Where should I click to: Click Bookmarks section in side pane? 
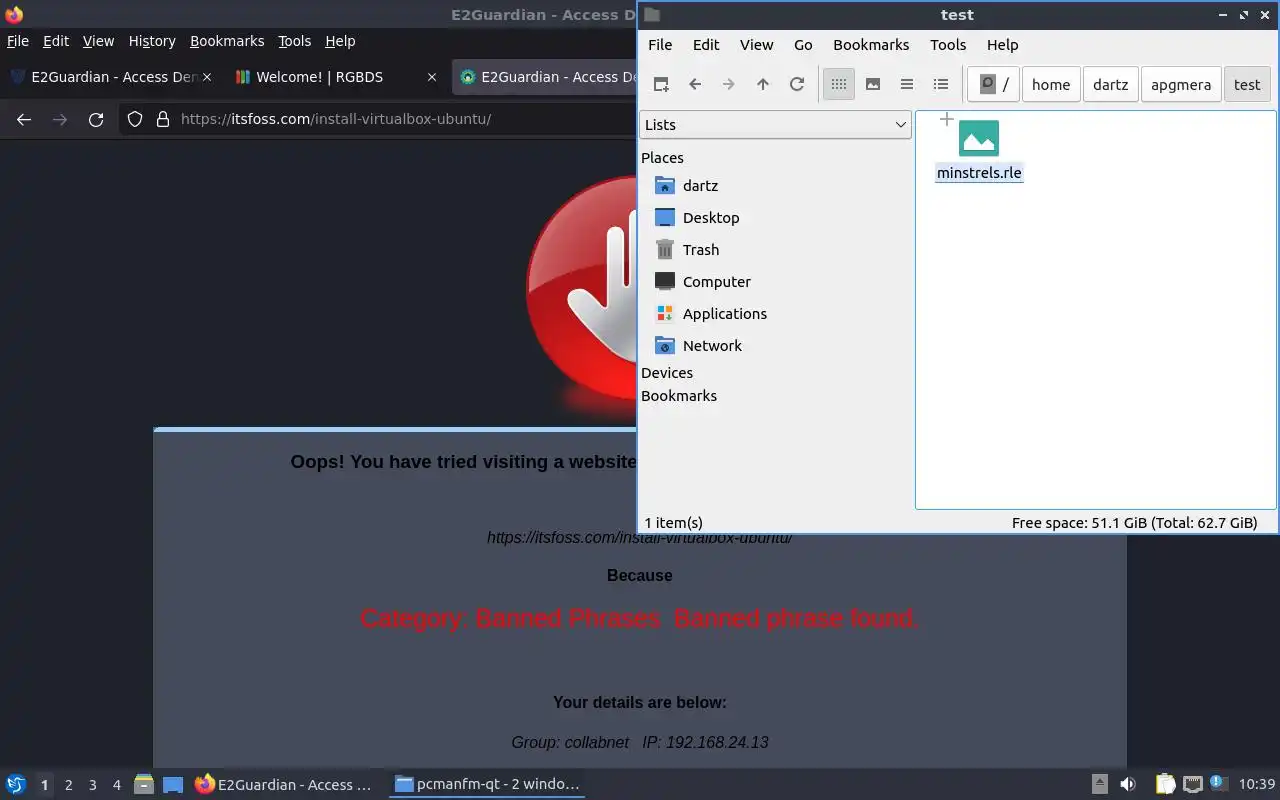(x=679, y=396)
